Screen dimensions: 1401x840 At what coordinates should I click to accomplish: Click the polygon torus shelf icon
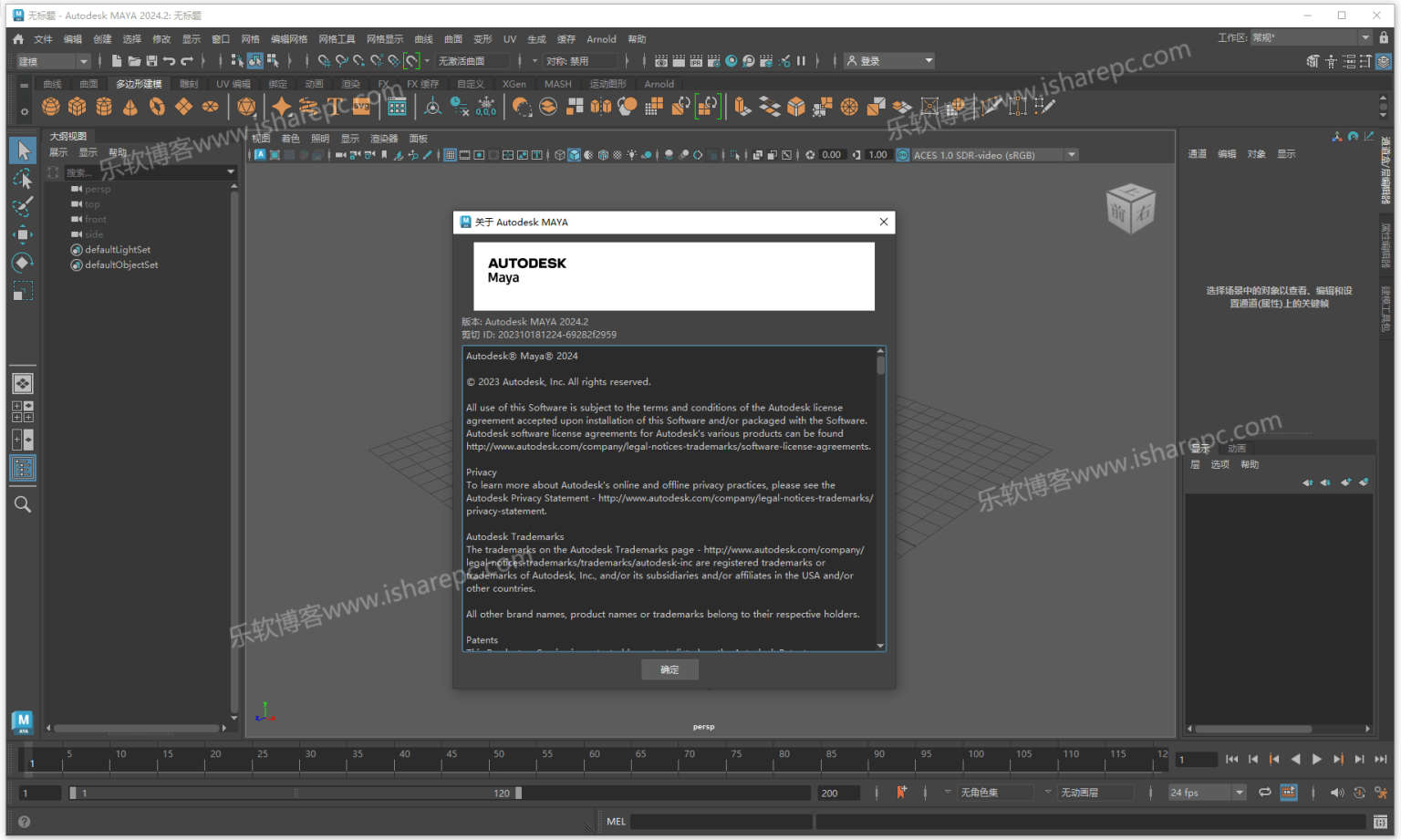tap(157, 107)
